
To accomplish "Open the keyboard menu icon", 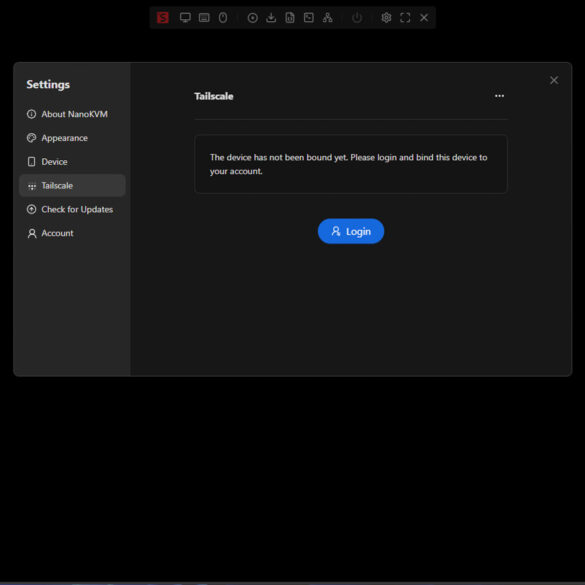I will (204, 18).
